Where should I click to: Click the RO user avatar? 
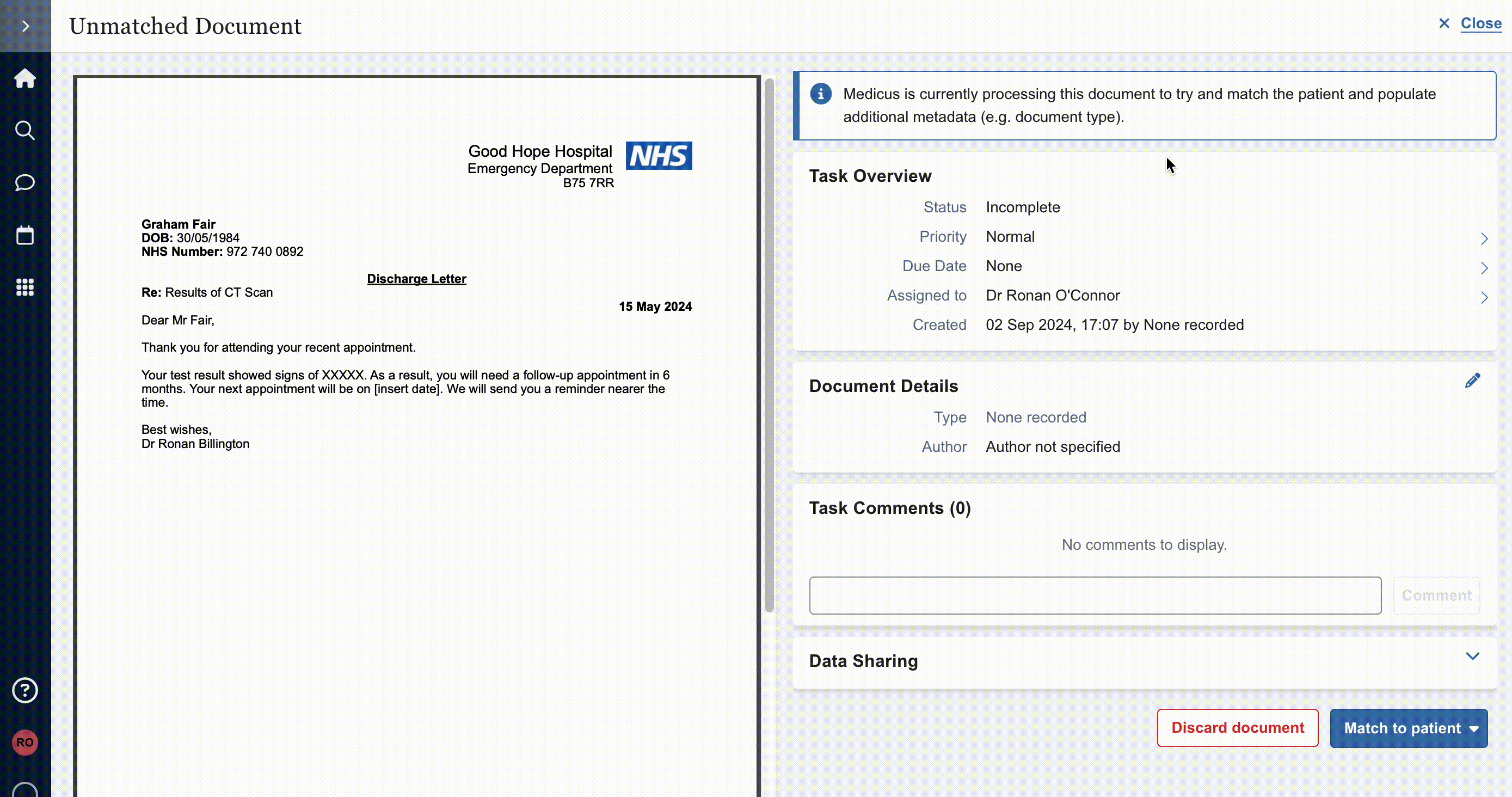[25, 742]
